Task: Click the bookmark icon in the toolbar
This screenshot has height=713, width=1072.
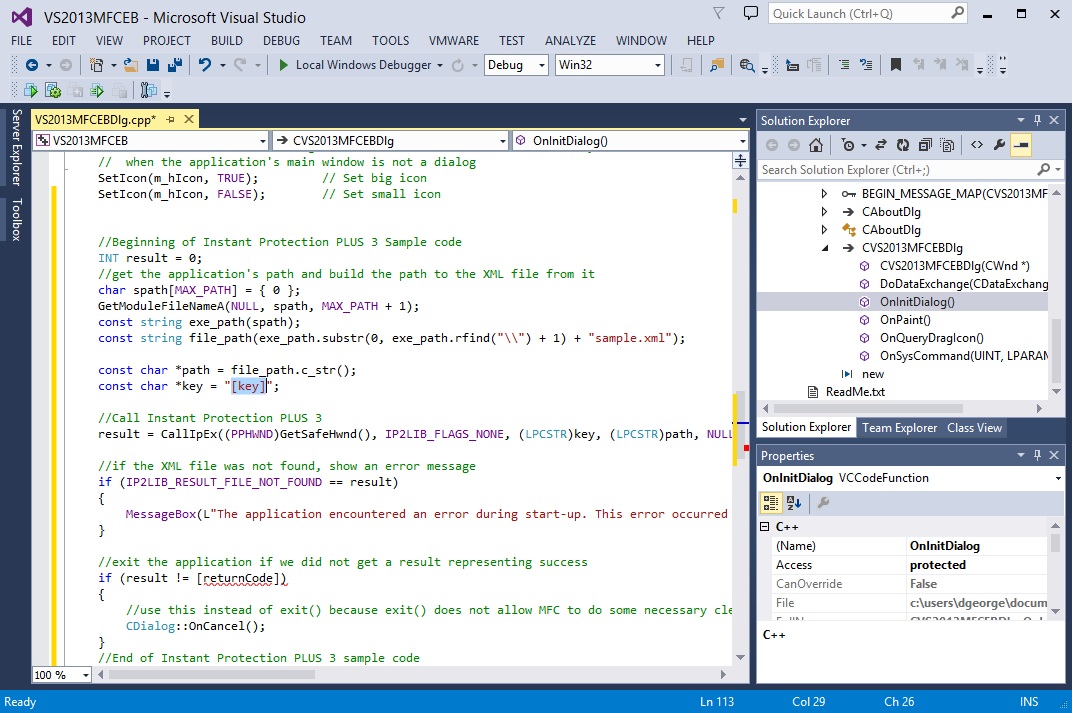Action: tap(896, 65)
